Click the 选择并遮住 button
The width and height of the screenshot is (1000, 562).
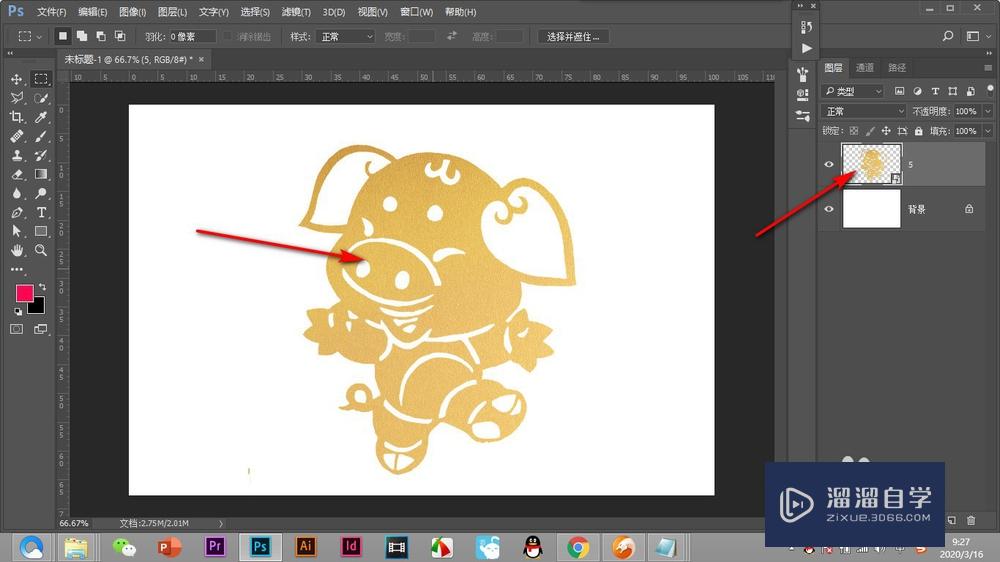(x=573, y=37)
